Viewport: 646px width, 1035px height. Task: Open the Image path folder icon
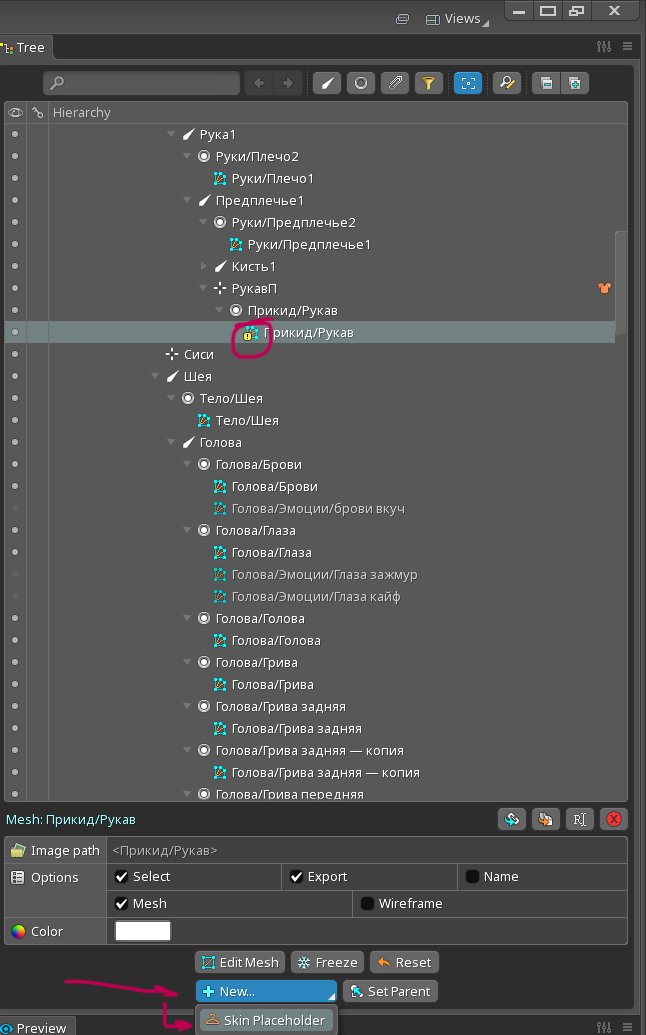pos(18,851)
